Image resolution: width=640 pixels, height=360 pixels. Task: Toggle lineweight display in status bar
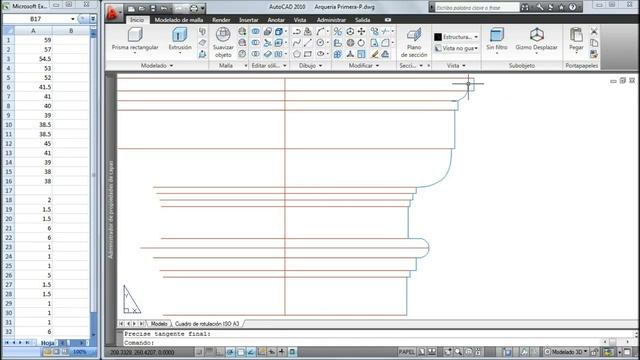coord(282,352)
